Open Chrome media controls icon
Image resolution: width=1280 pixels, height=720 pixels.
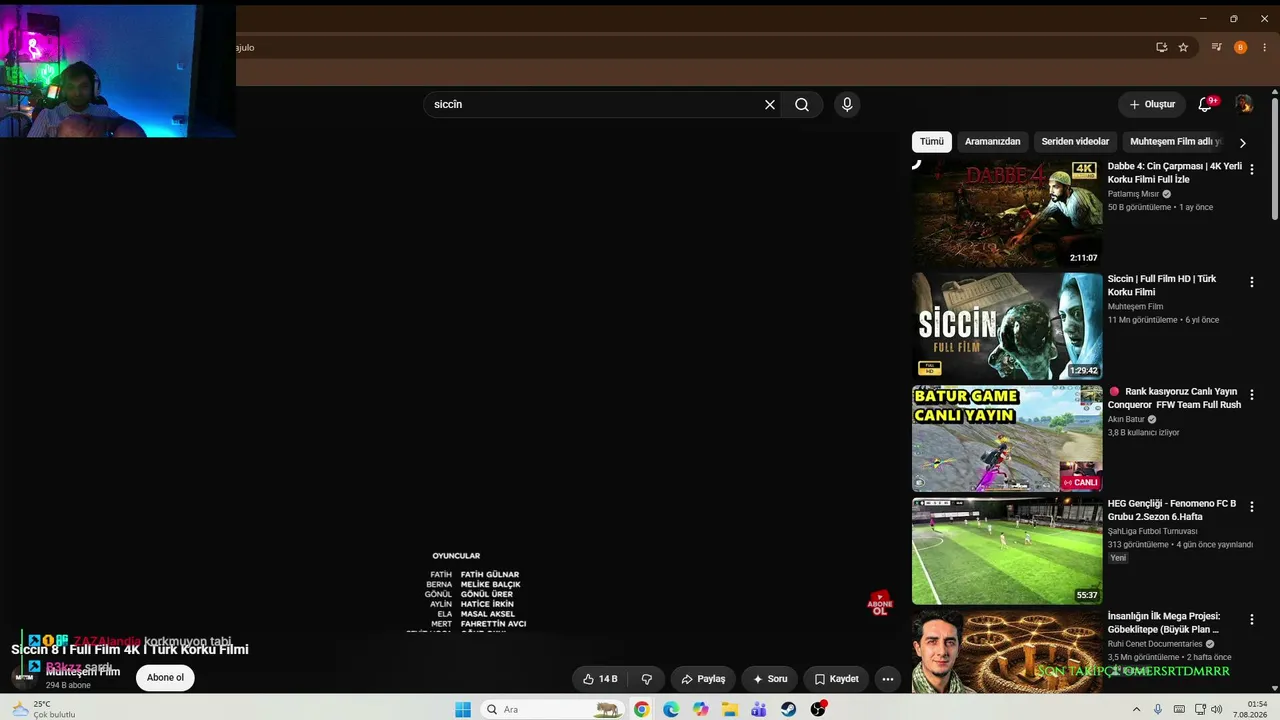point(1216,47)
